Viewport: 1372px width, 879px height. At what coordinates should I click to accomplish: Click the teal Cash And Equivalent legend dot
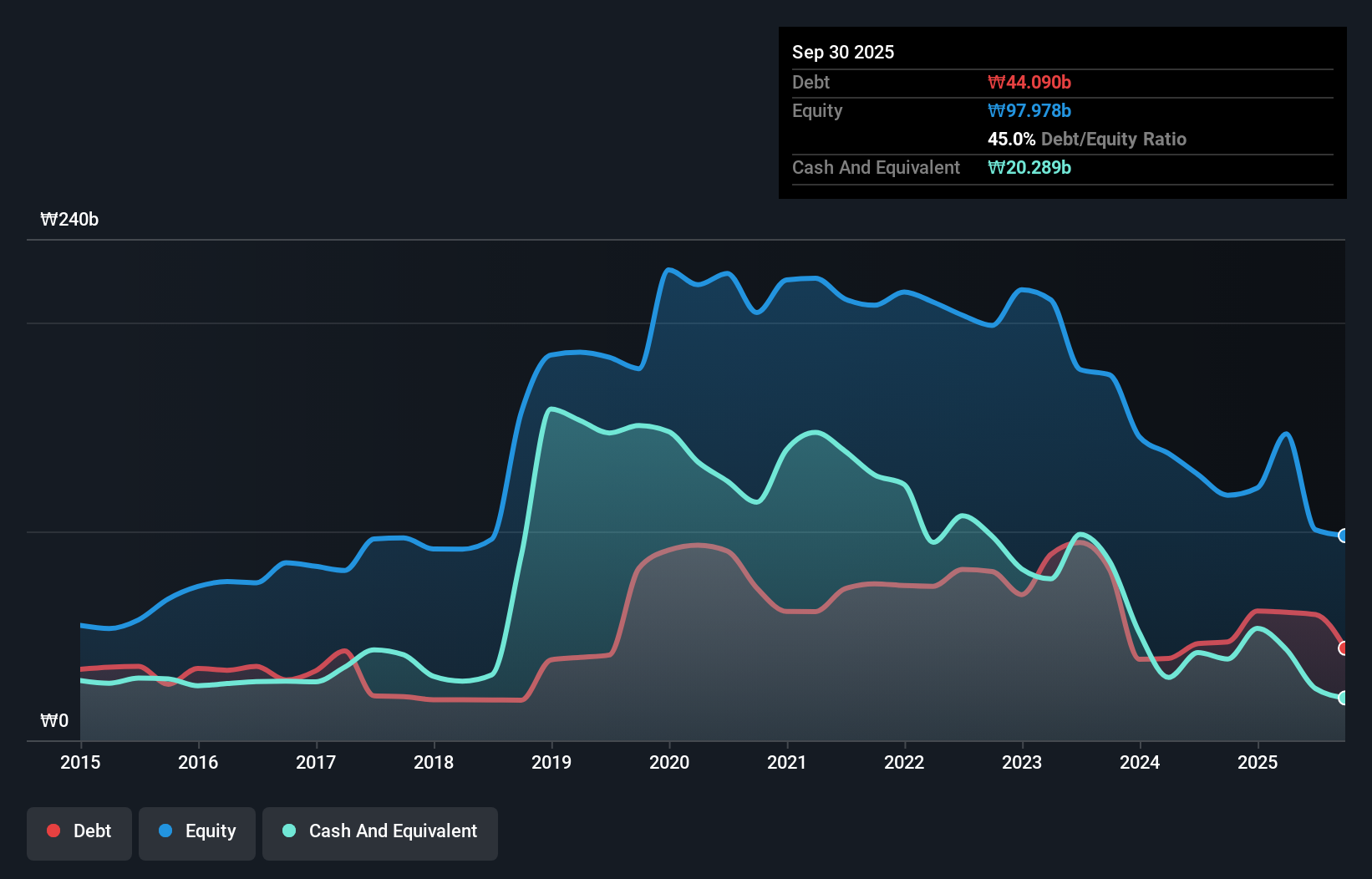289,831
